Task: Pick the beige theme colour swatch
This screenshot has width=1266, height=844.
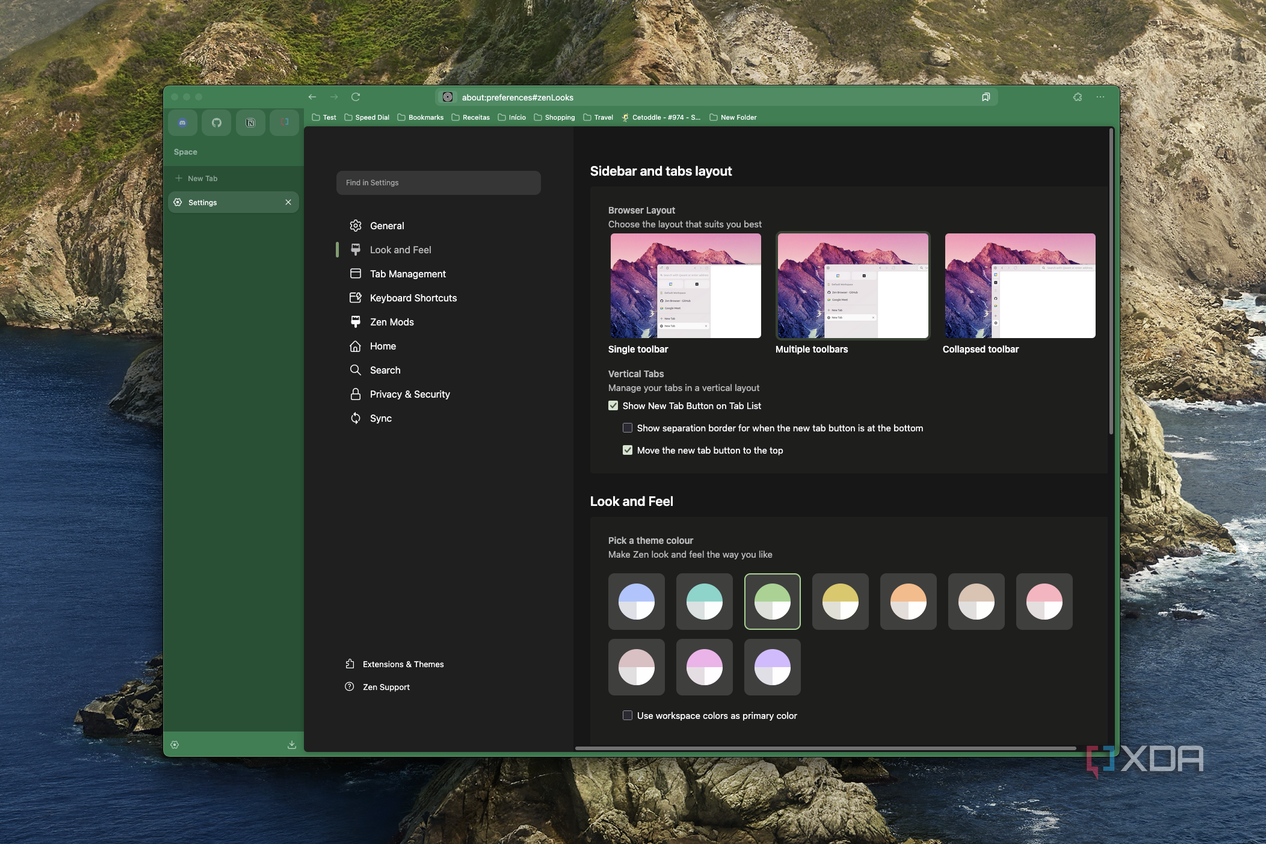Action: [x=976, y=602]
